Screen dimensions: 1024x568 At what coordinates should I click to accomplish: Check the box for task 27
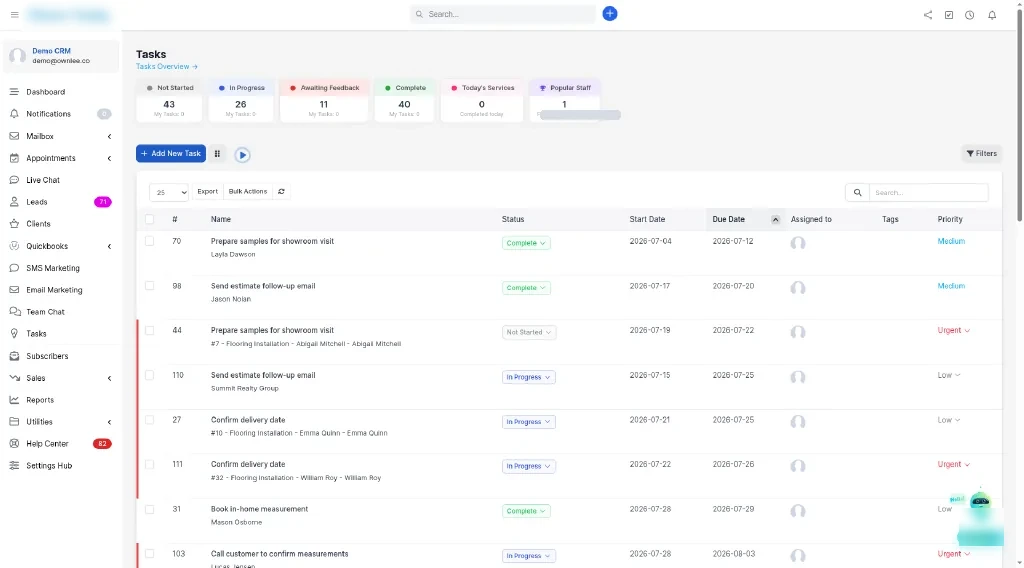(x=150, y=420)
